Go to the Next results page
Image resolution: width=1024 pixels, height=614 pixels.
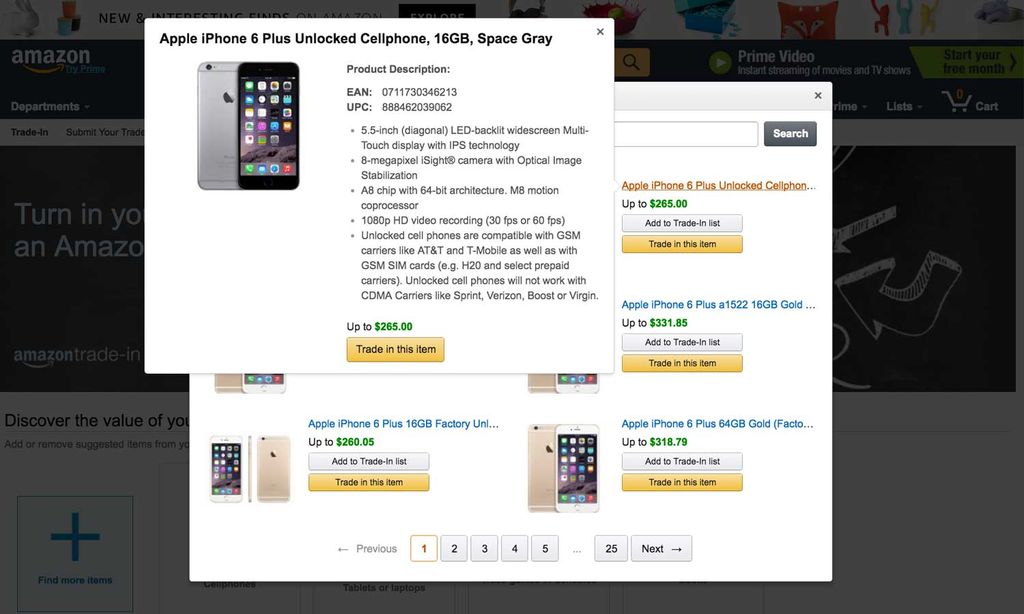(660, 548)
